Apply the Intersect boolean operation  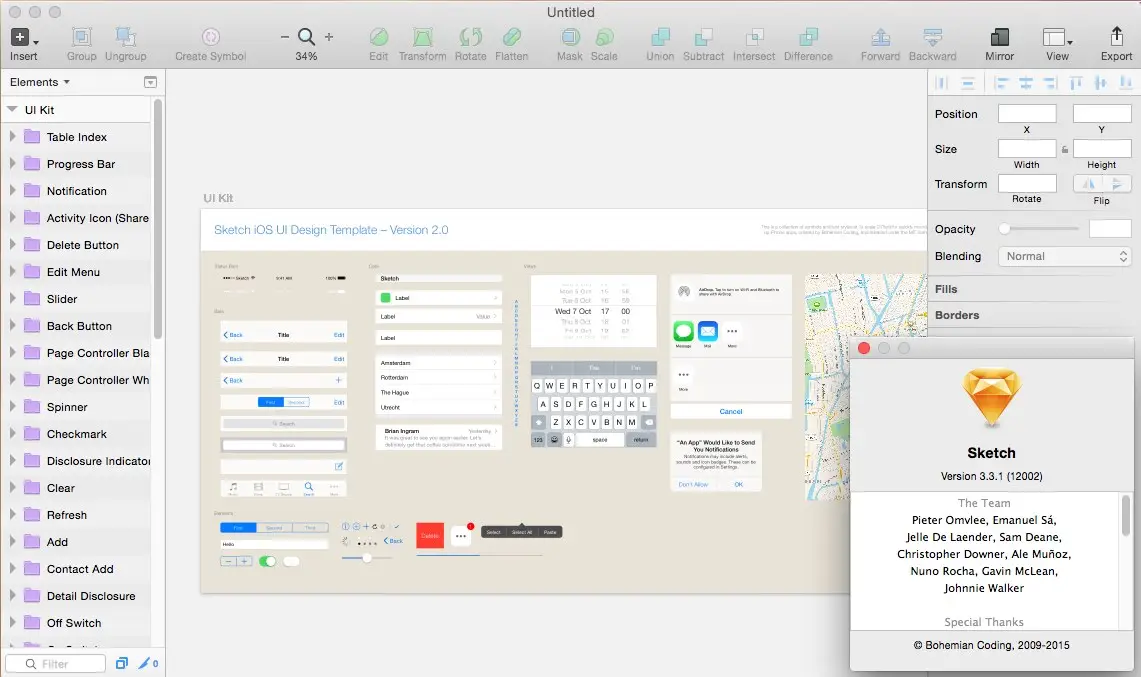[754, 37]
